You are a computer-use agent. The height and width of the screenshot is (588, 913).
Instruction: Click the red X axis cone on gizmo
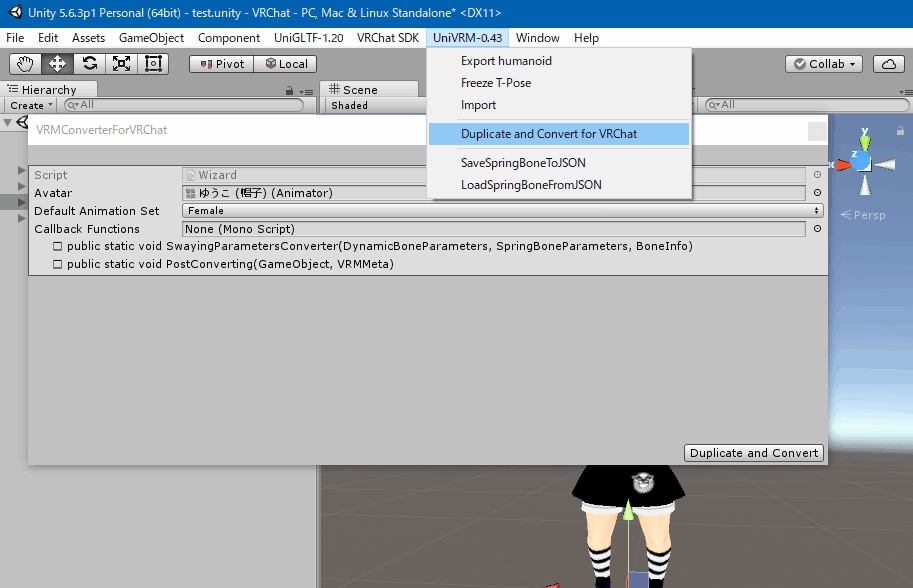click(844, 165)
